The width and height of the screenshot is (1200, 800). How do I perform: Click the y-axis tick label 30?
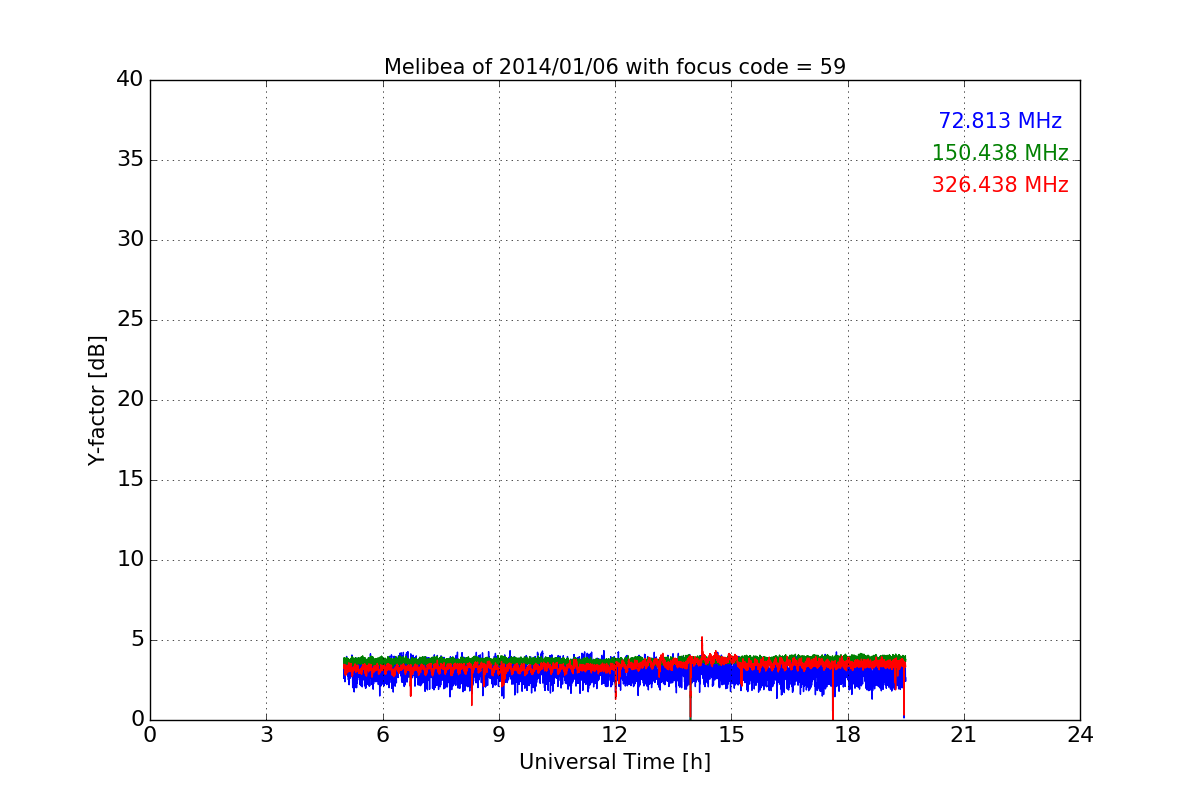[x=130, y=240]
